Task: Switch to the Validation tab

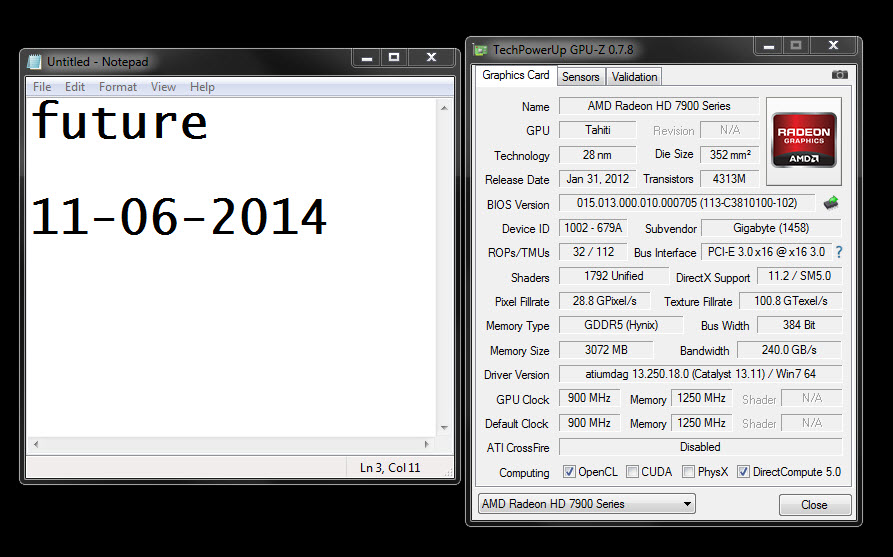Action: (634, 77)
